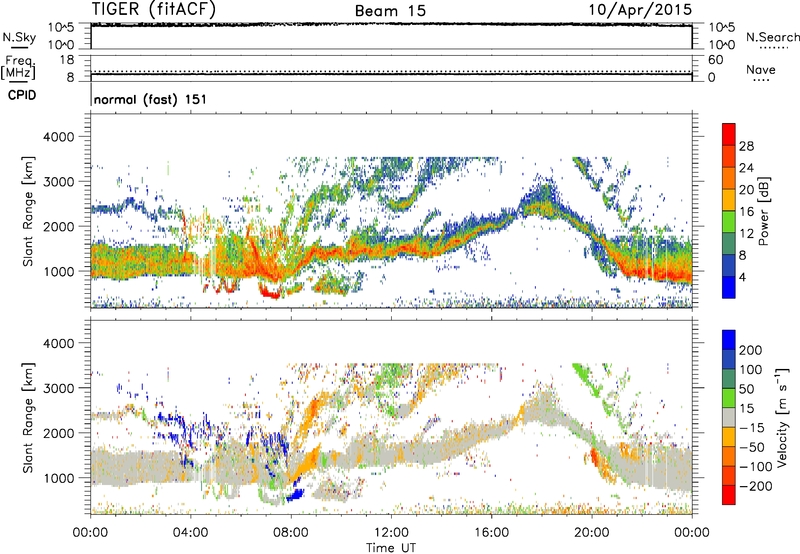
Task: Pick the red bottom segment of velocity colorbar
Action: pos(729,495)
